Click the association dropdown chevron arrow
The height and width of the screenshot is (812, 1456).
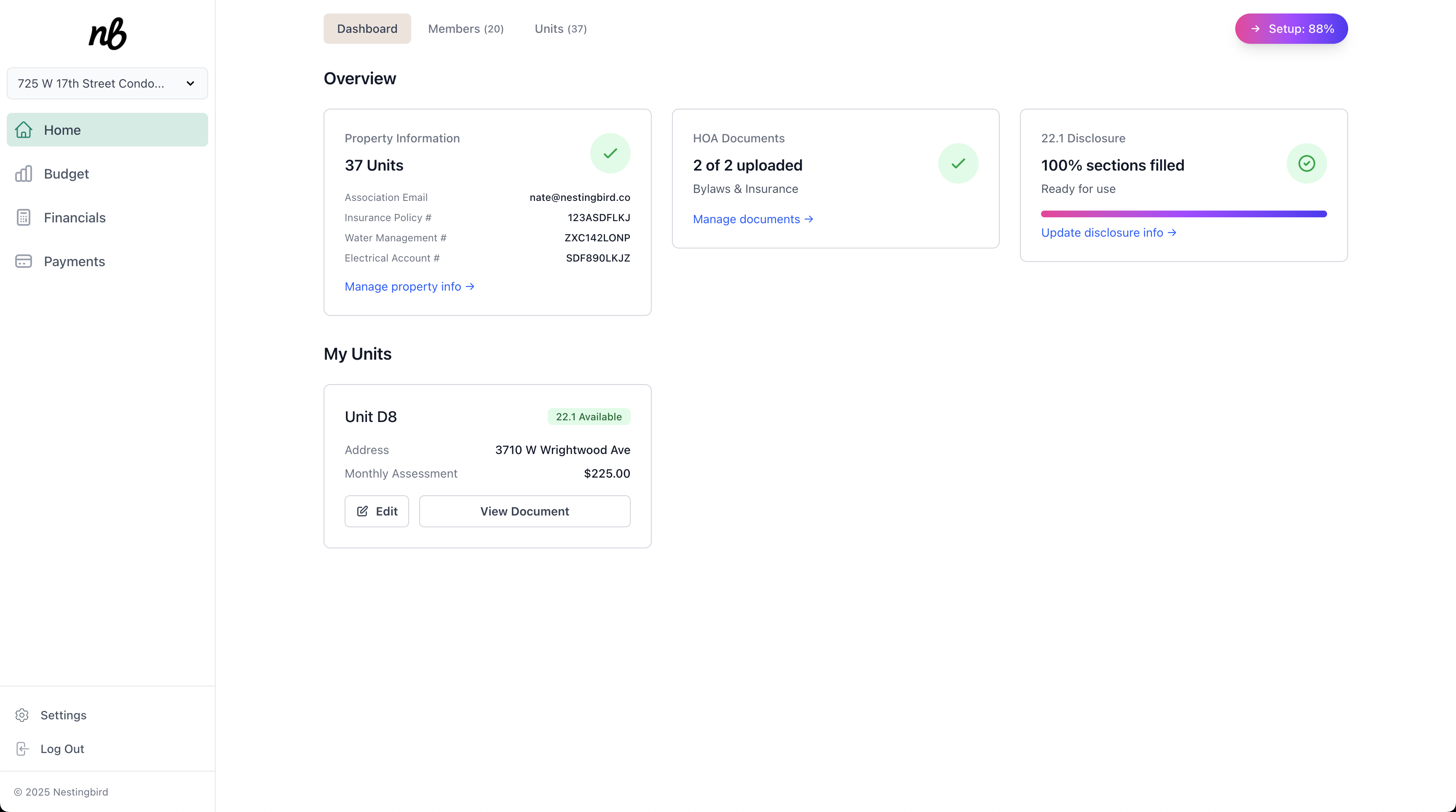pos(190,84)
